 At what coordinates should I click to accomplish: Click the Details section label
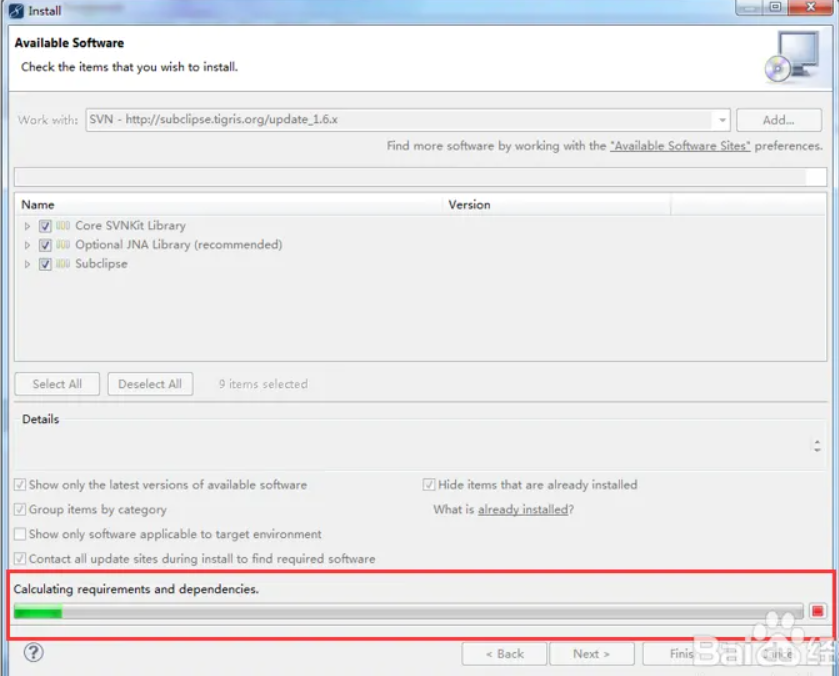point(41,419)
